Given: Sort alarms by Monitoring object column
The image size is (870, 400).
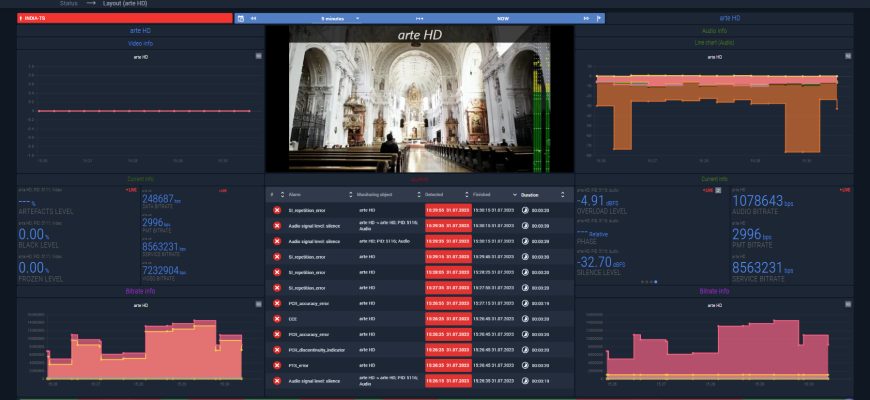Looking at the screenshot, I should [x=386, y=194].
